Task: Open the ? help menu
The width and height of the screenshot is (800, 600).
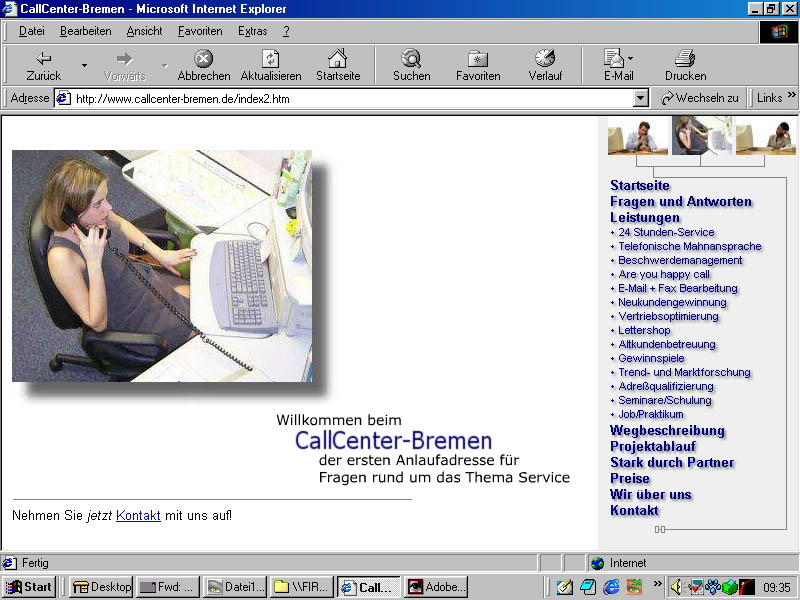Action: [x=286, y=31]
